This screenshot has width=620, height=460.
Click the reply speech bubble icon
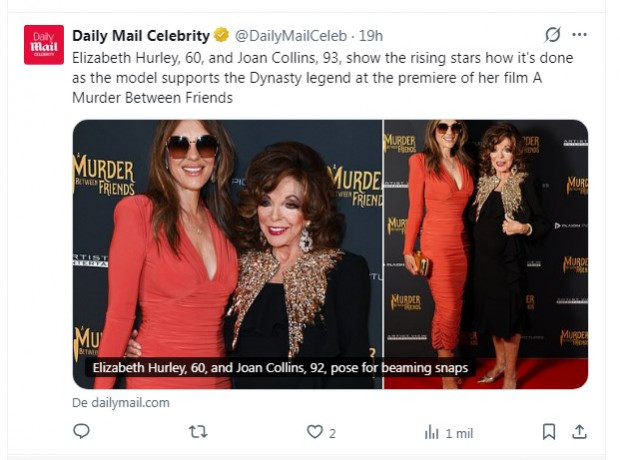point(81,431)
